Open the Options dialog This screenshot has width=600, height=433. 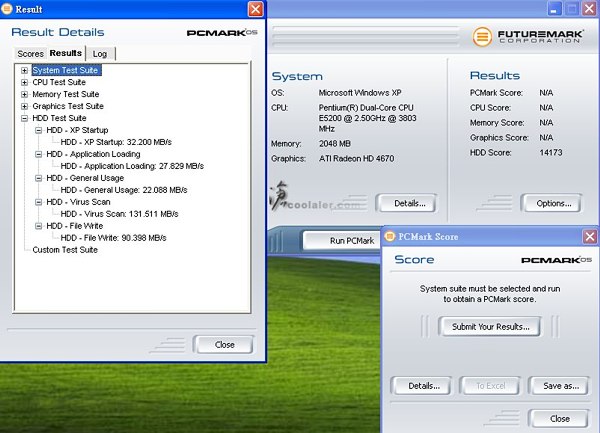pos(553,203)
